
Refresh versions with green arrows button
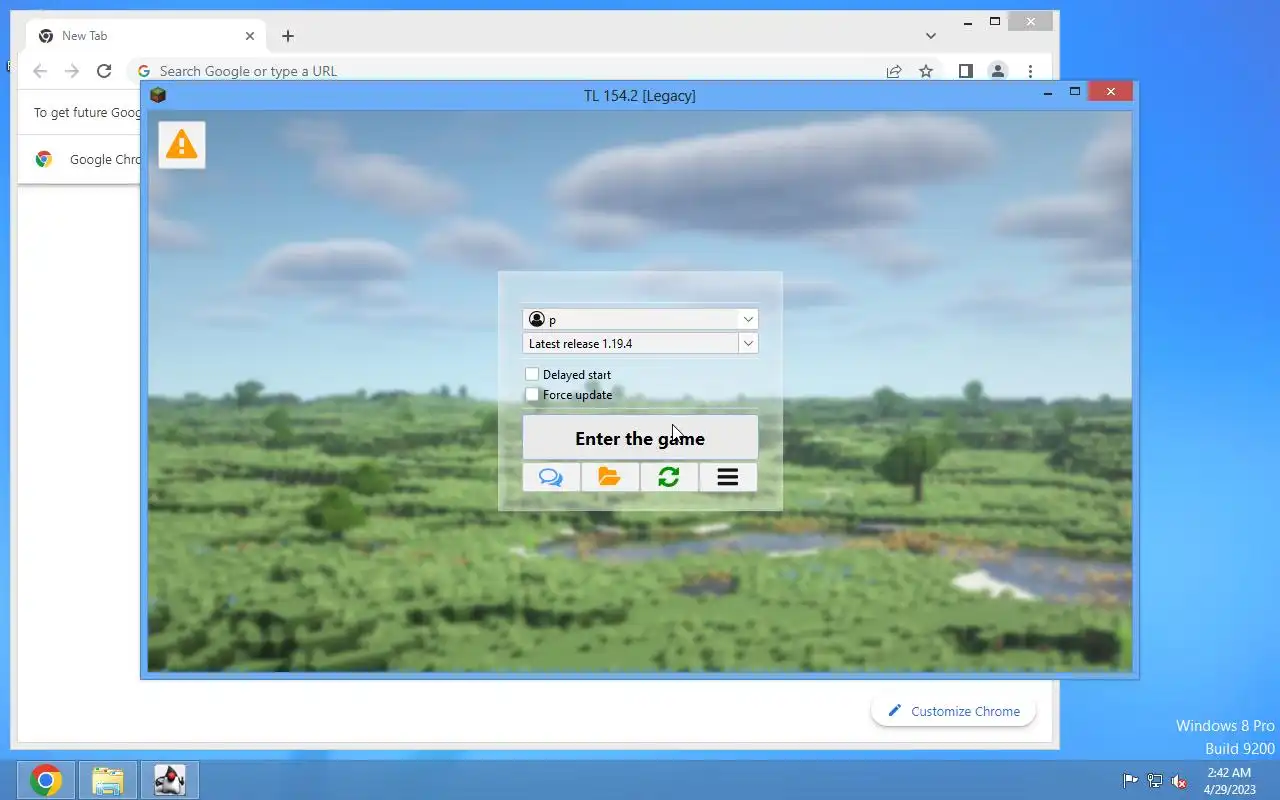(669, 477)
